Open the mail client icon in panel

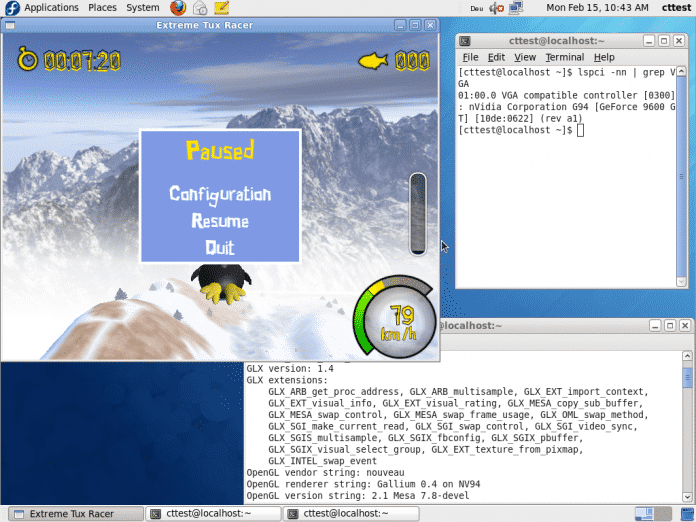(x=200, y=8)
